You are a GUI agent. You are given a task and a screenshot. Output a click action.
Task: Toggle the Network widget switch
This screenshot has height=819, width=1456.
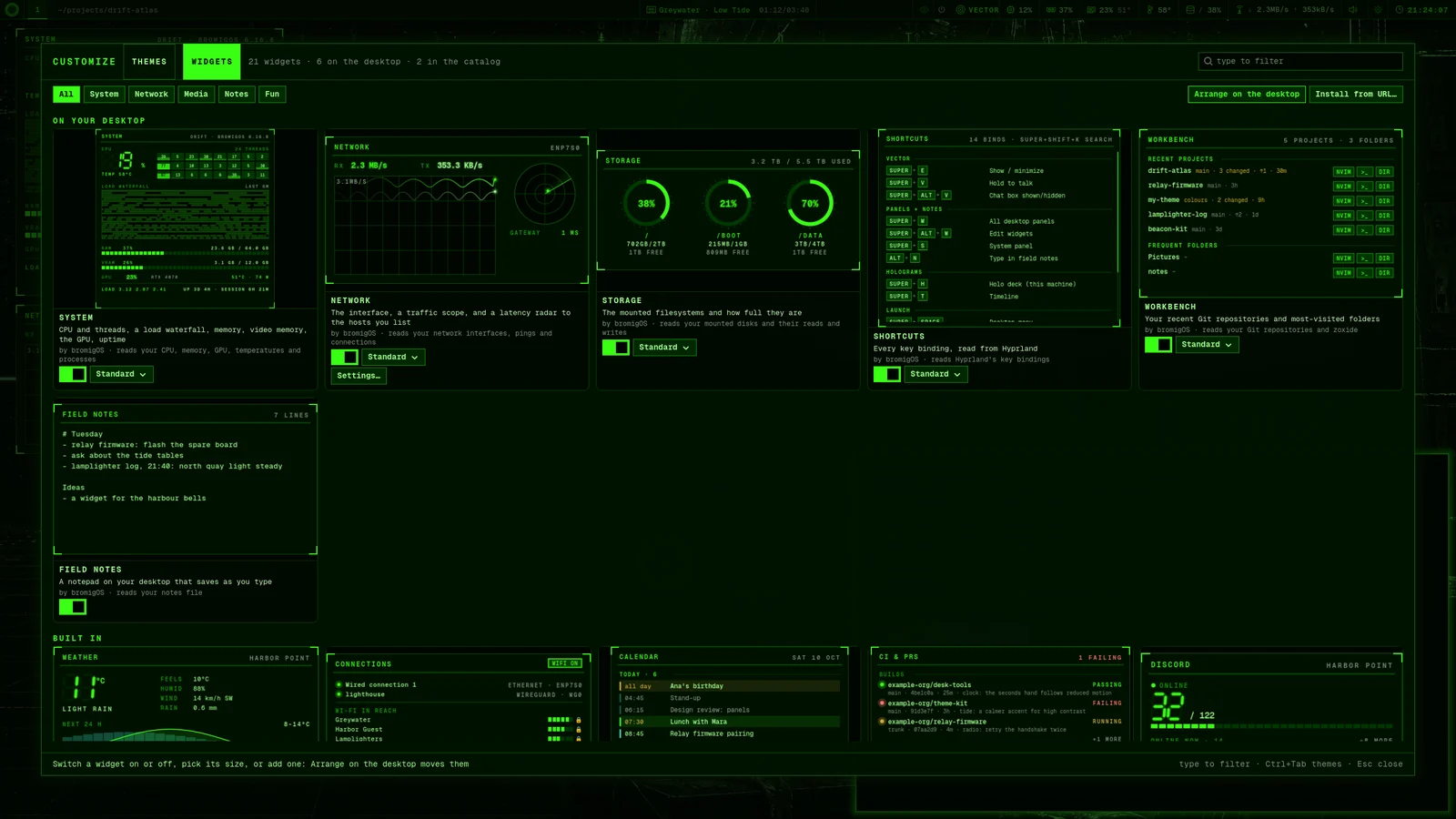click(x=345, y=357)
